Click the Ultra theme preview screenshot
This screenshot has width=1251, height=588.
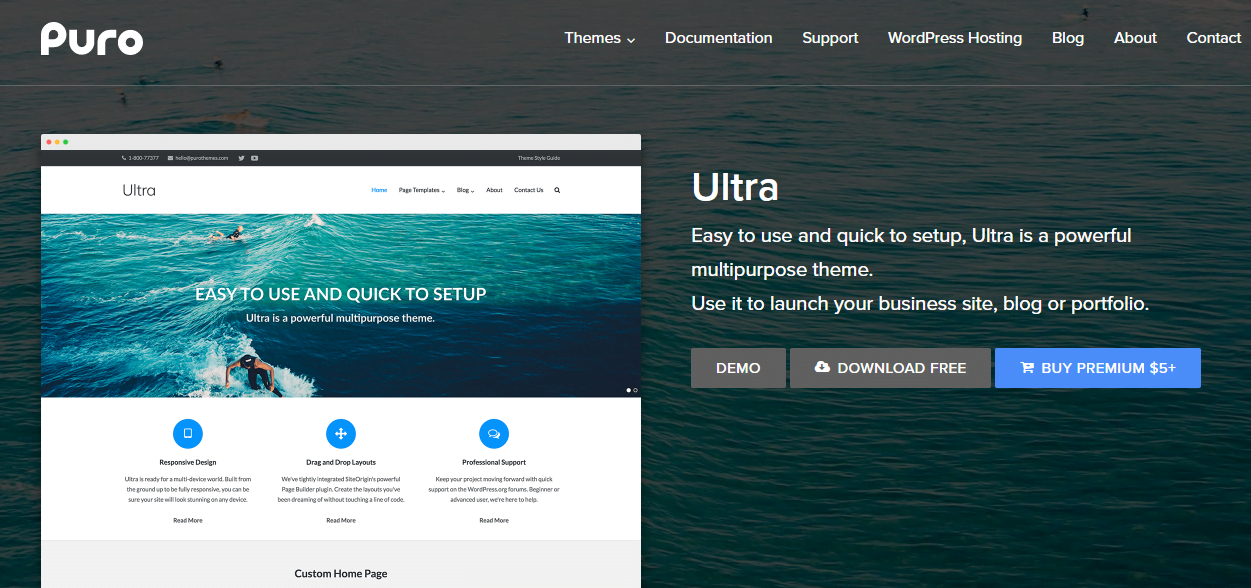point(341,361)
